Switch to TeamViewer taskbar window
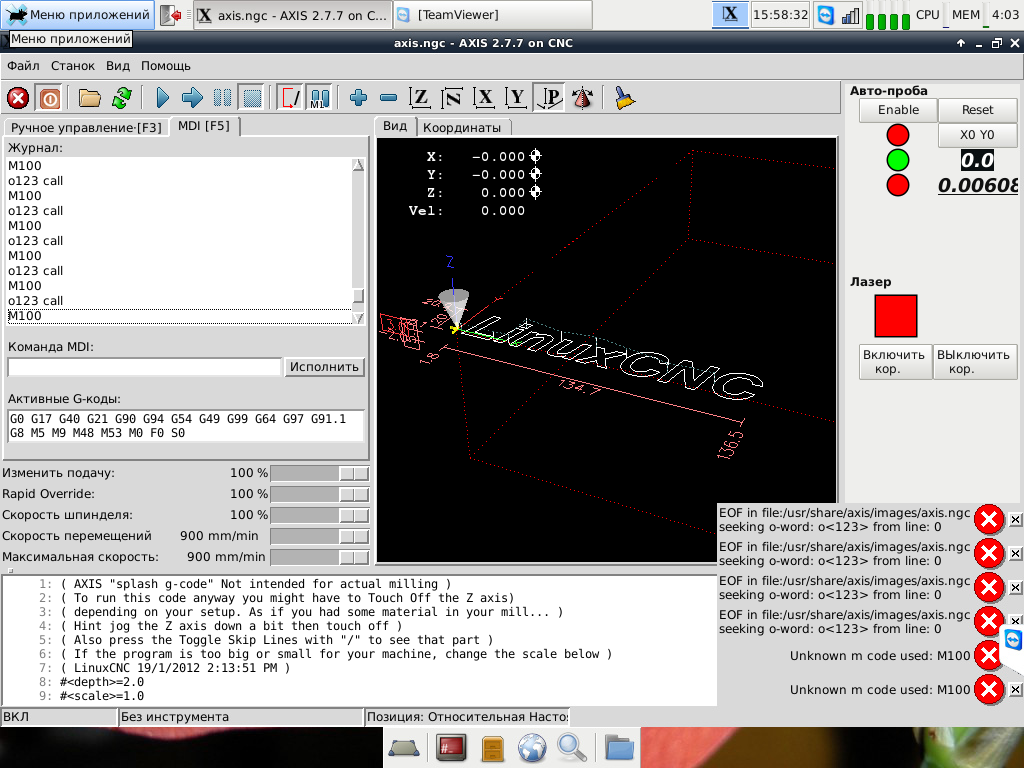Screen dimensions: 1024x768 point(493,14)
